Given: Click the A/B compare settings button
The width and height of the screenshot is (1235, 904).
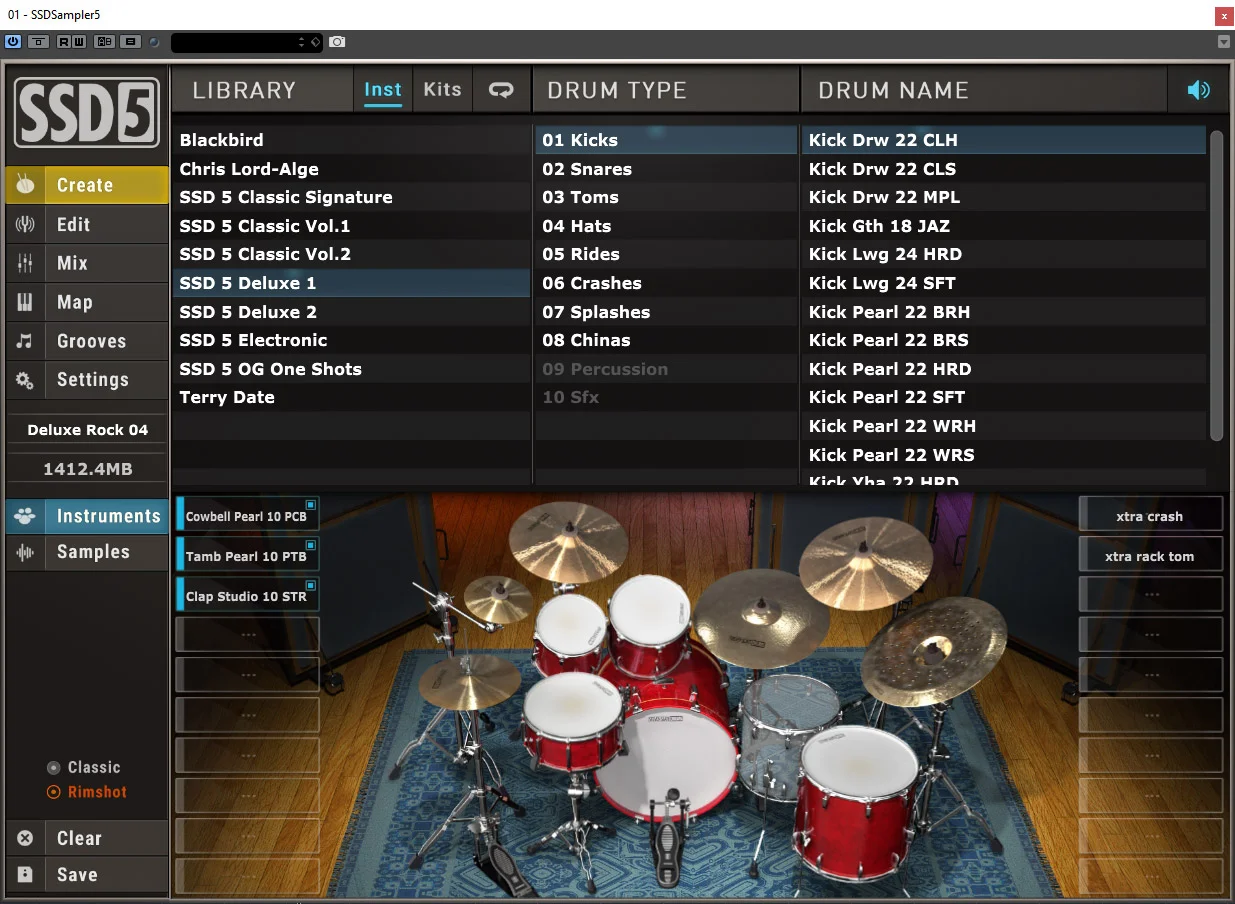Looking at the screenshot, I should pyautogui.click(x=105, y=42).
